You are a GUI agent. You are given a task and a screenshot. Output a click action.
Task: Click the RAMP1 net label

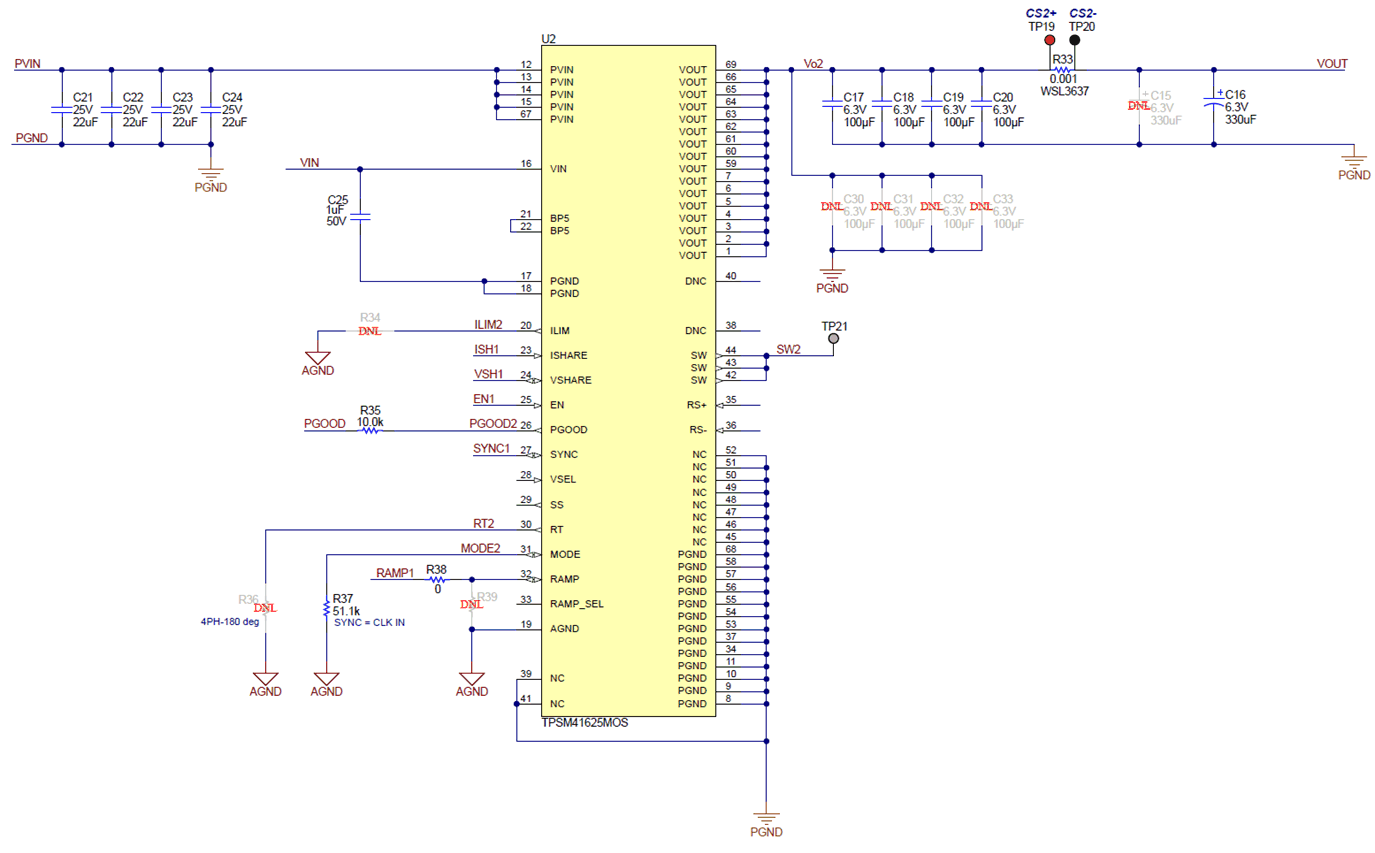tap(395, 573)
